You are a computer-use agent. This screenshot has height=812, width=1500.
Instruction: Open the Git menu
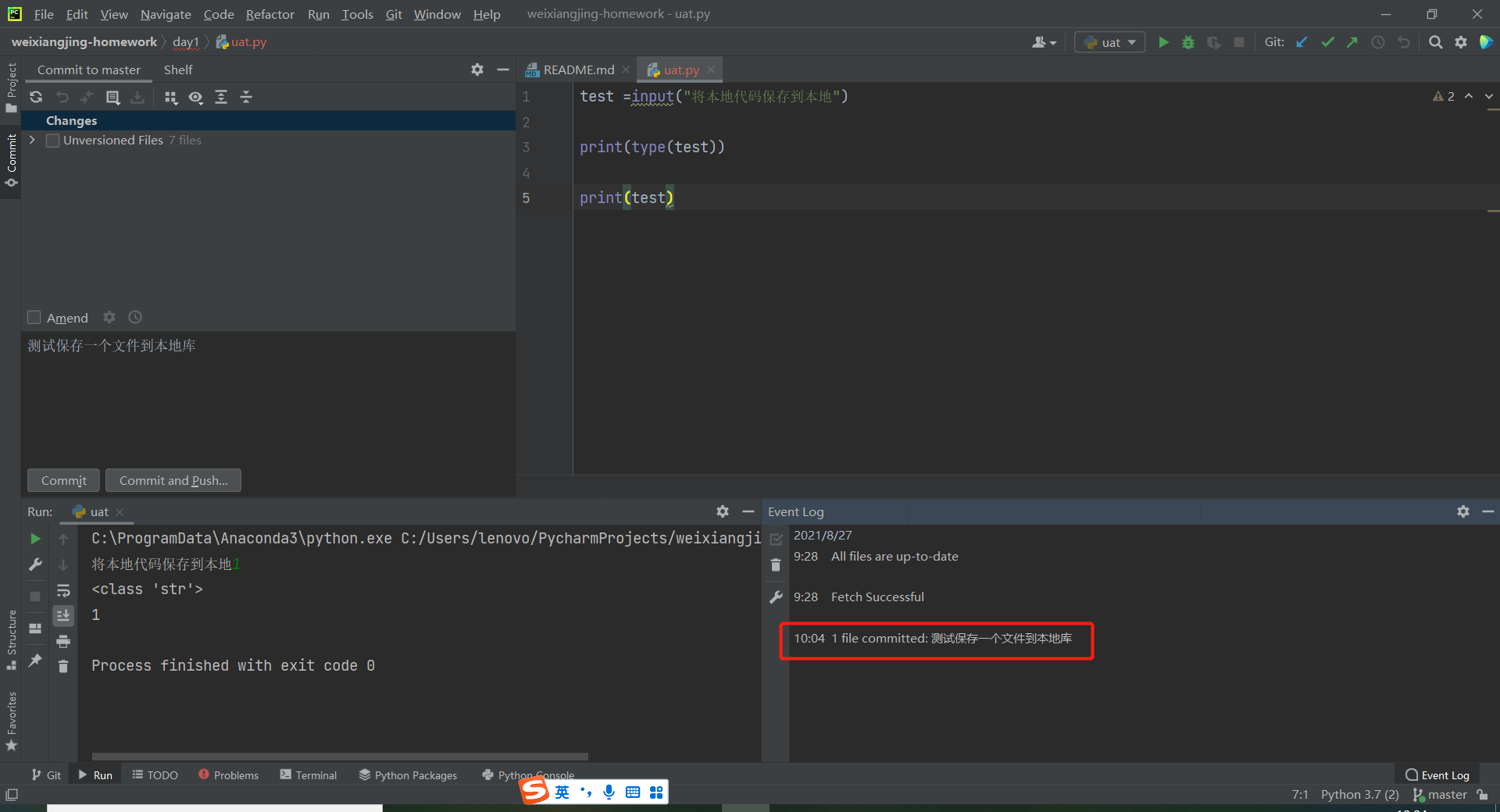(x=394, y=14)
